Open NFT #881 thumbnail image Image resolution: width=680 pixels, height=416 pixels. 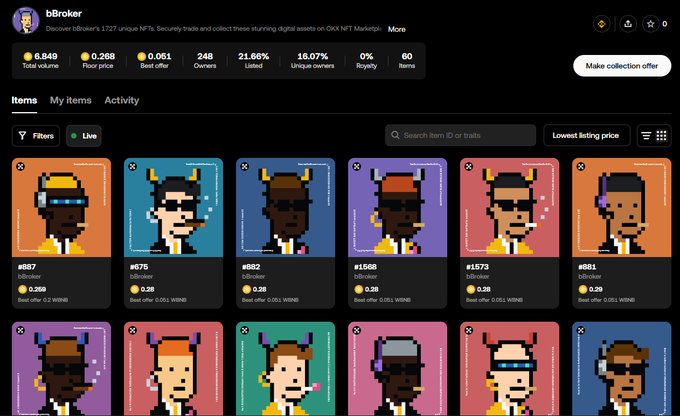[621, 207]
